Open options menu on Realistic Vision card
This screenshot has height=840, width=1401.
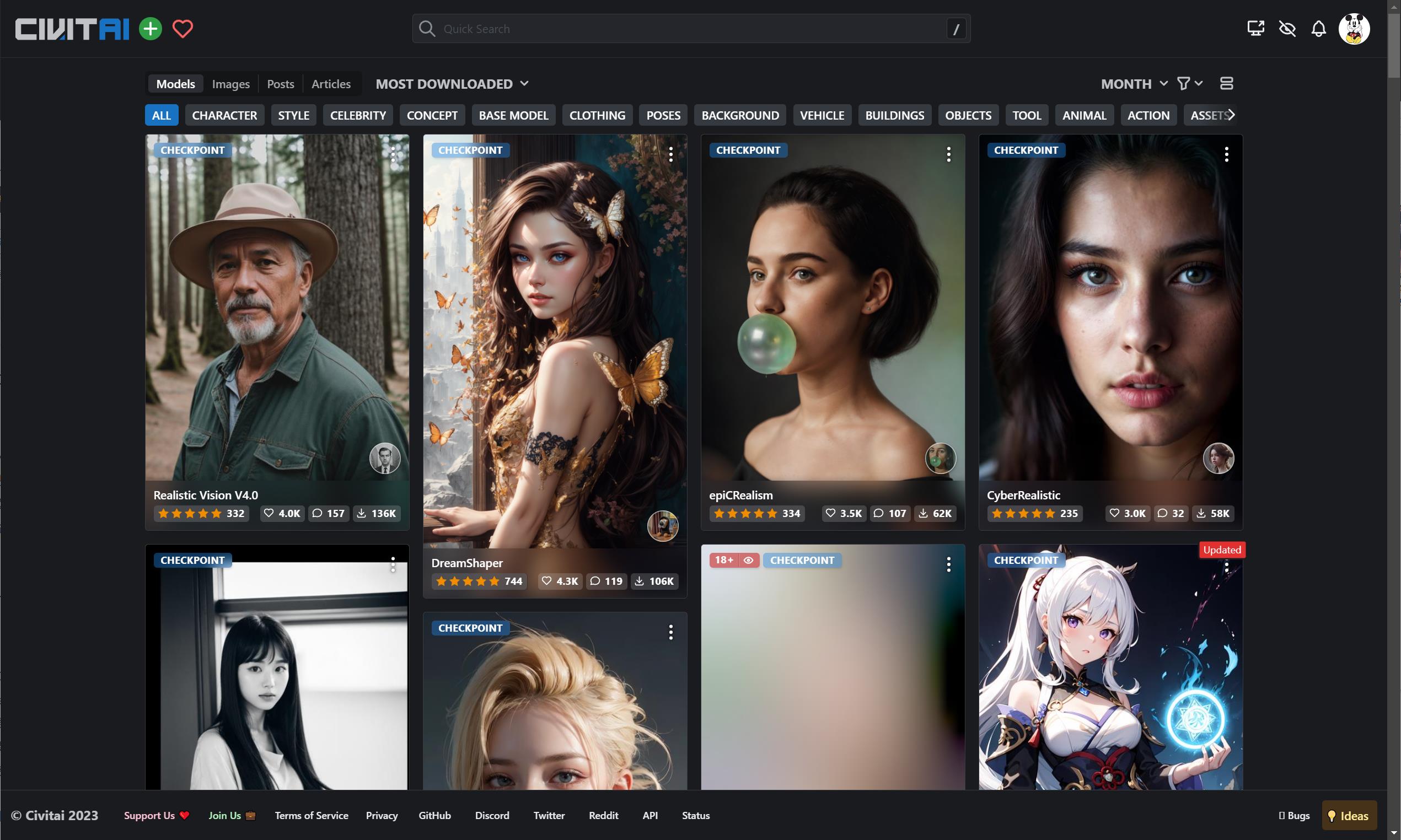pos(393,154)
